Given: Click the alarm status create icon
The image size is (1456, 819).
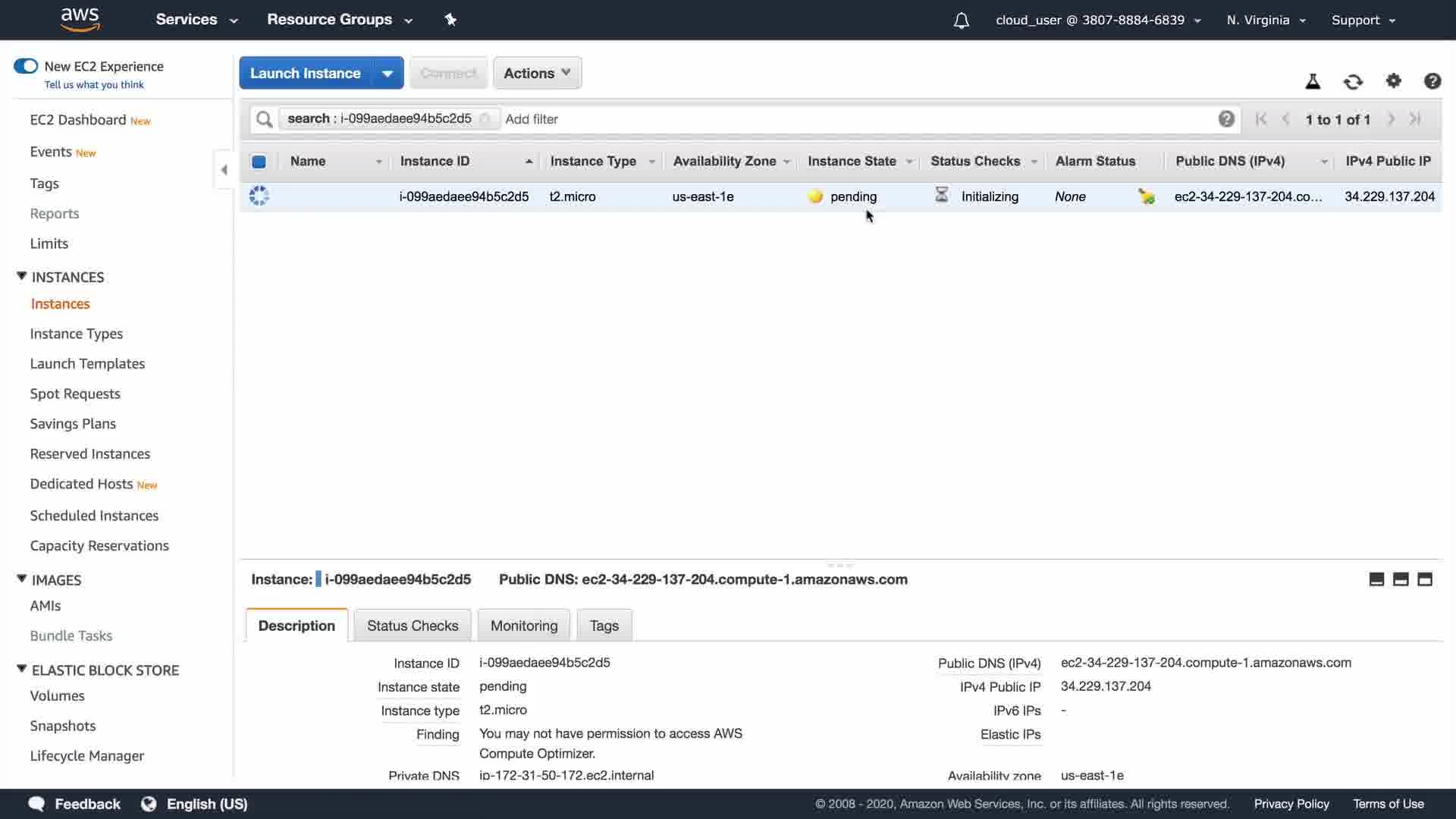Looking at the screenshot, I should click(1146, 196).
